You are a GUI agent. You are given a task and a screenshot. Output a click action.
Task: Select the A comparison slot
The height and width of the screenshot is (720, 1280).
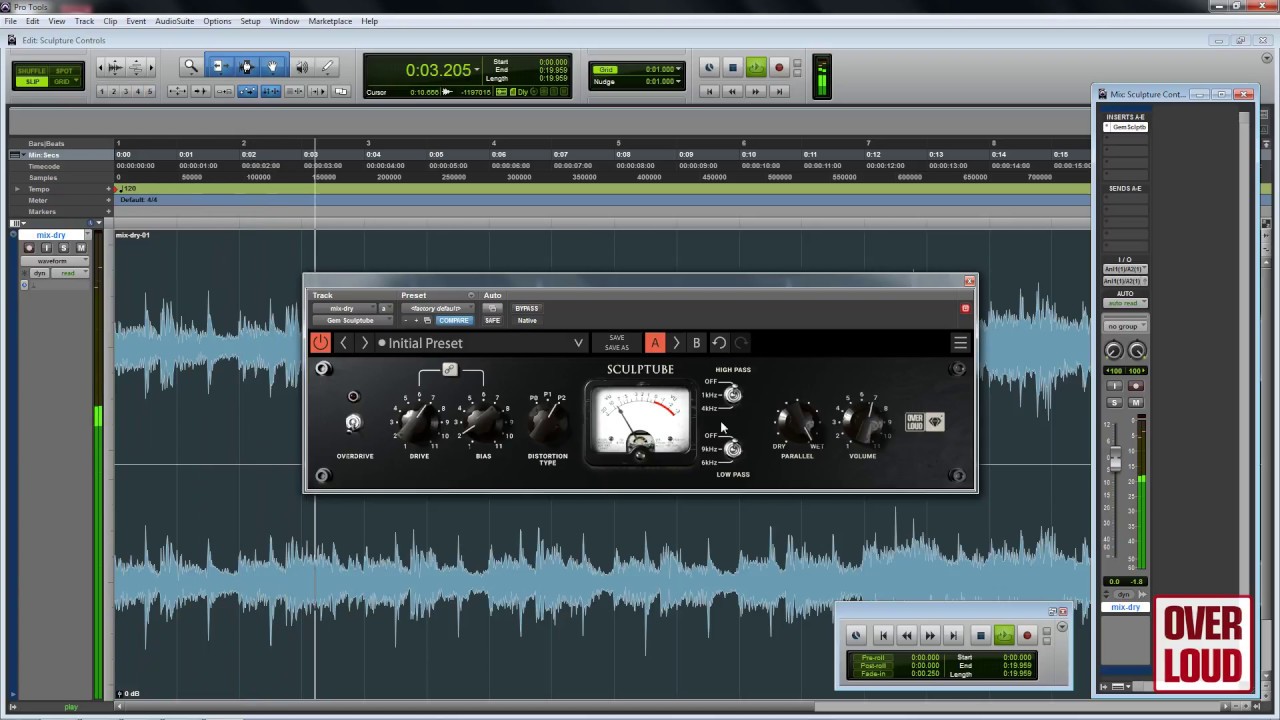click(x=655, y=343)
